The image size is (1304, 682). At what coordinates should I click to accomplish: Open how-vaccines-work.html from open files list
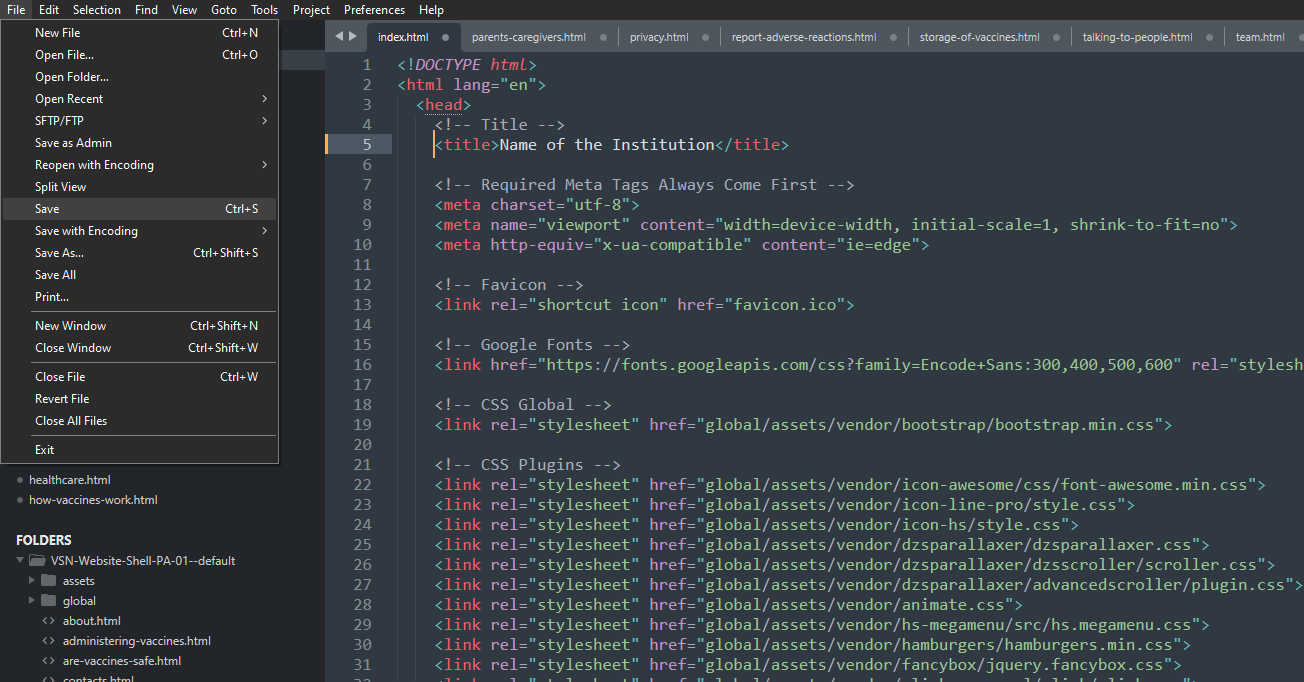(x=93, y=500)
